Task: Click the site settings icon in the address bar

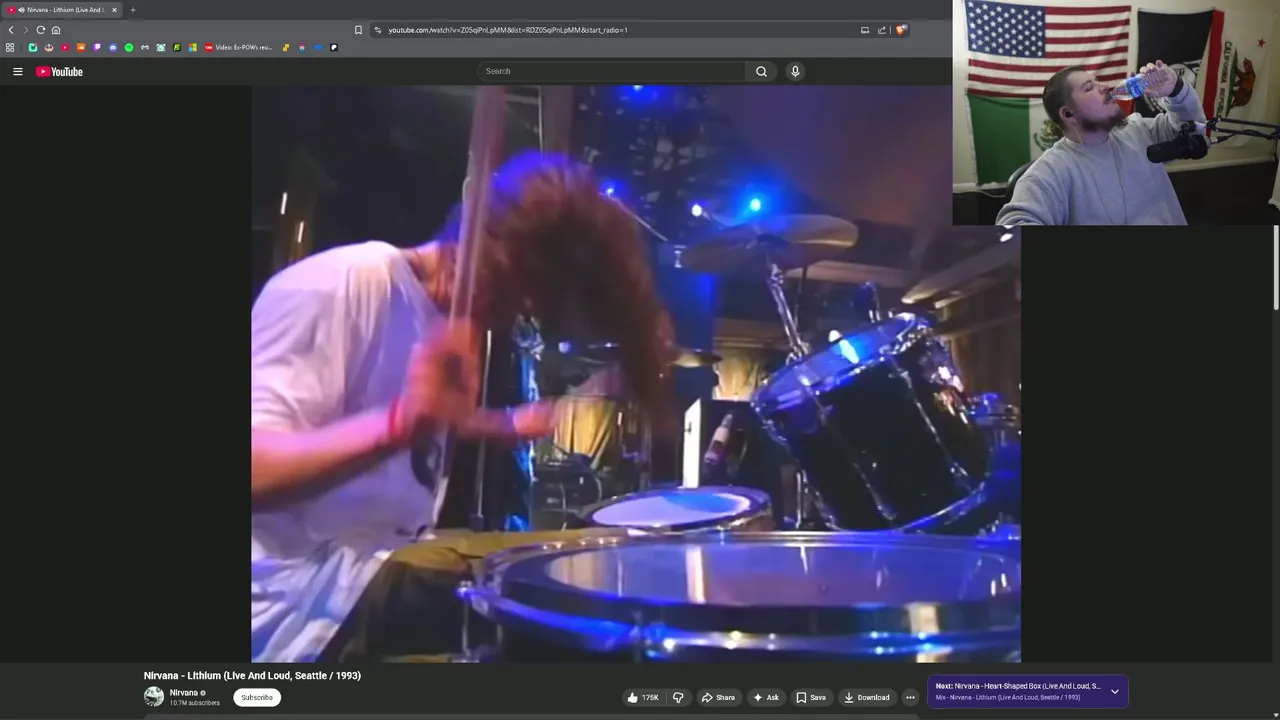Action: click(377, 30)
